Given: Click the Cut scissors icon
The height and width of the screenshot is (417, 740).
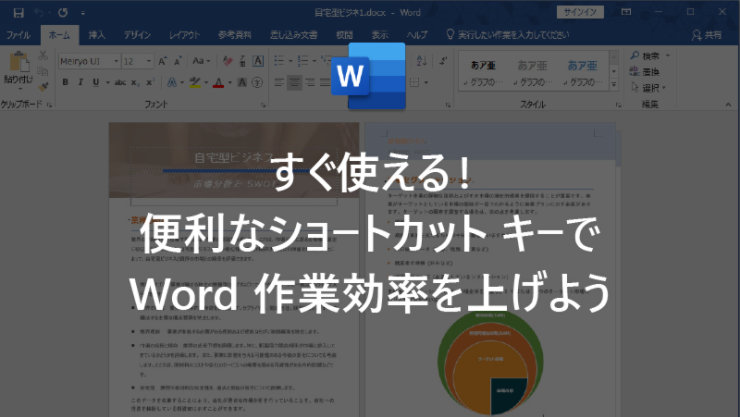Looking at the screenshot, I should (x=43, y=56).
